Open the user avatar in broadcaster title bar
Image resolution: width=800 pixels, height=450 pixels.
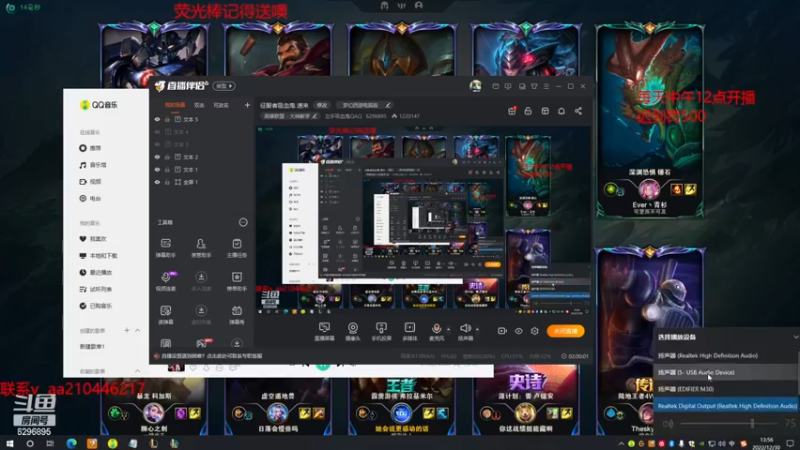click(x=476, y=86)
